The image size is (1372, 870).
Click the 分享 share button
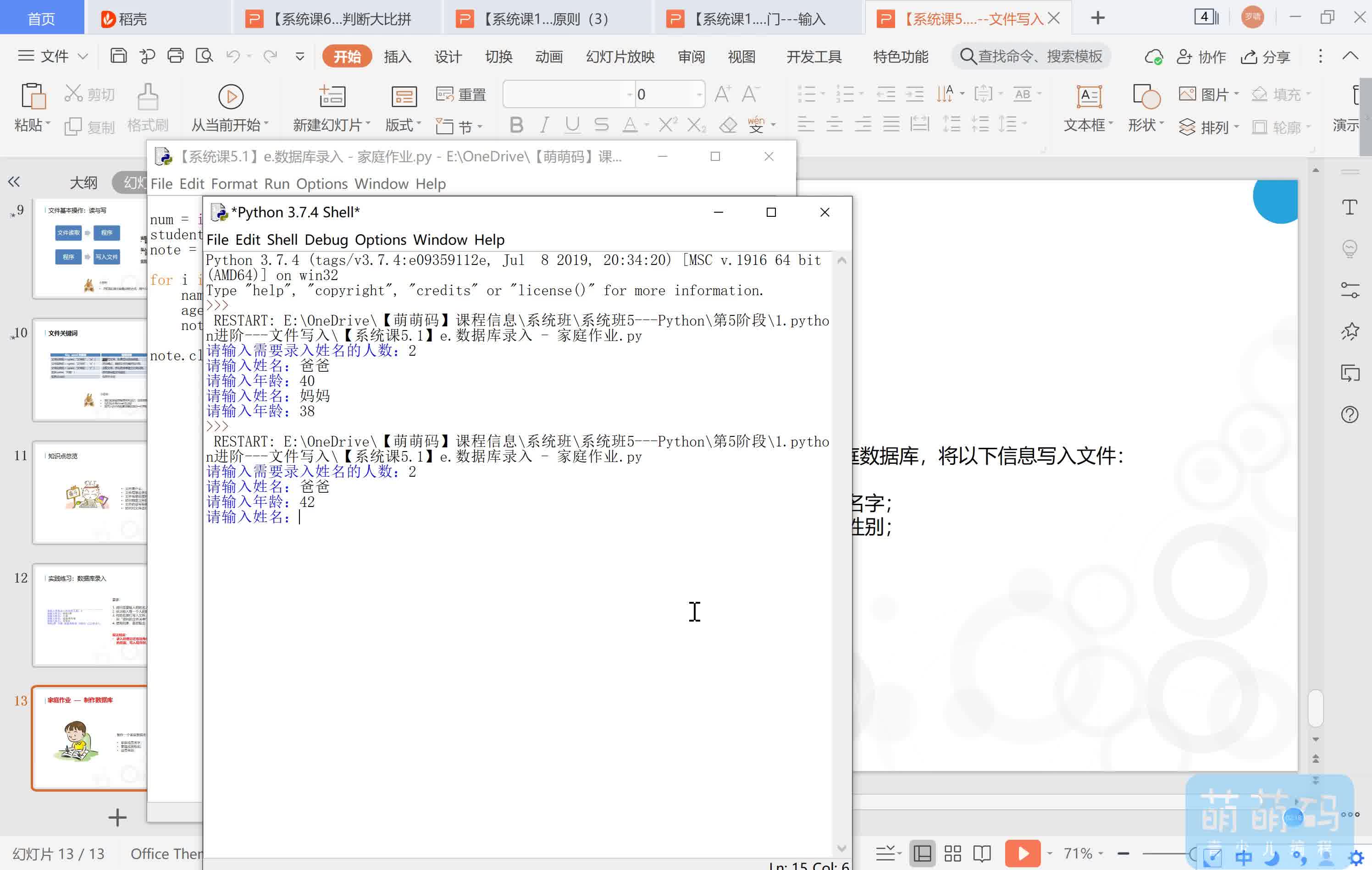tap(1266, 56)
